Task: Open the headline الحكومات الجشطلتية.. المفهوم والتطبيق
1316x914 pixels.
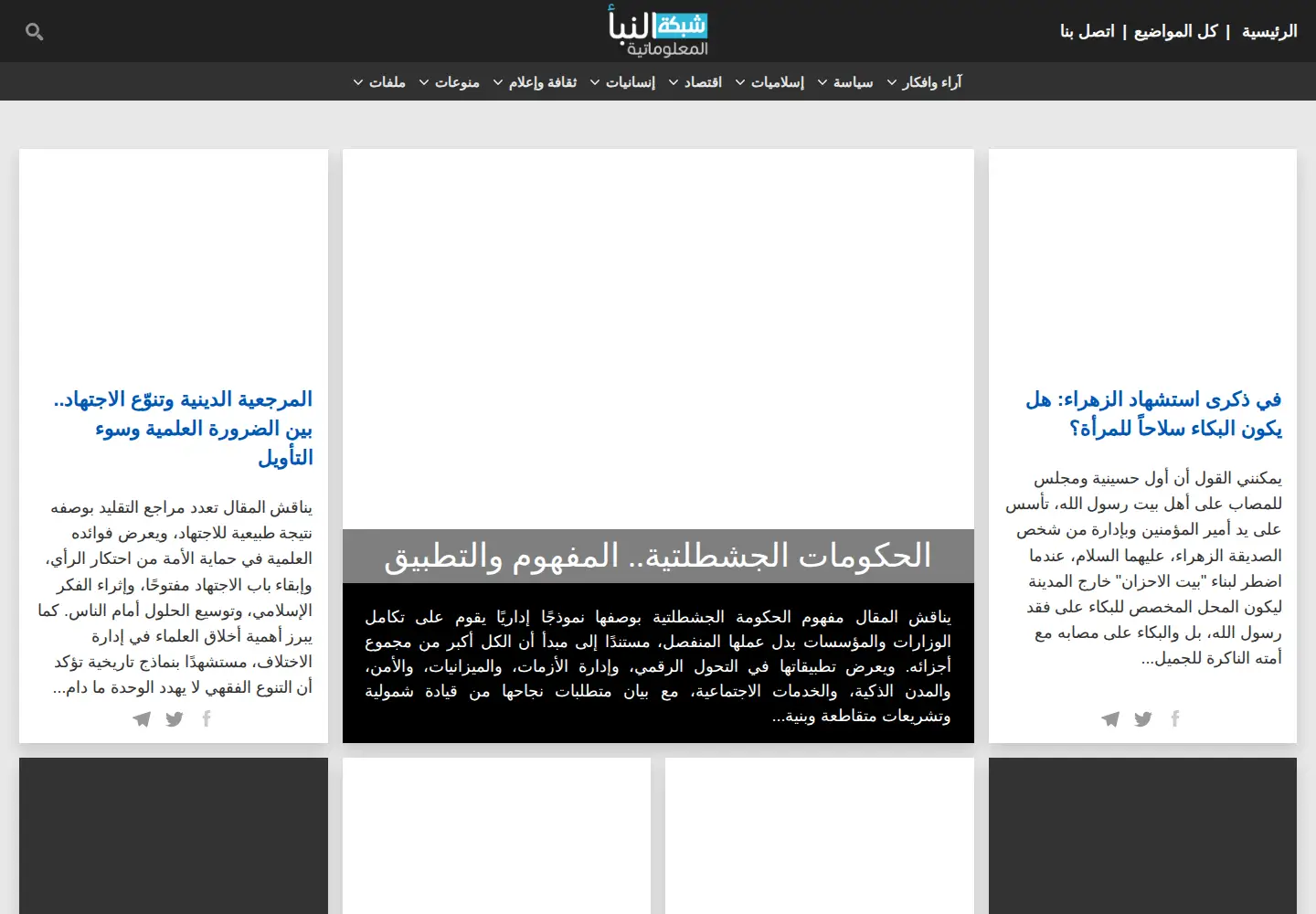Action: point(658,556)
